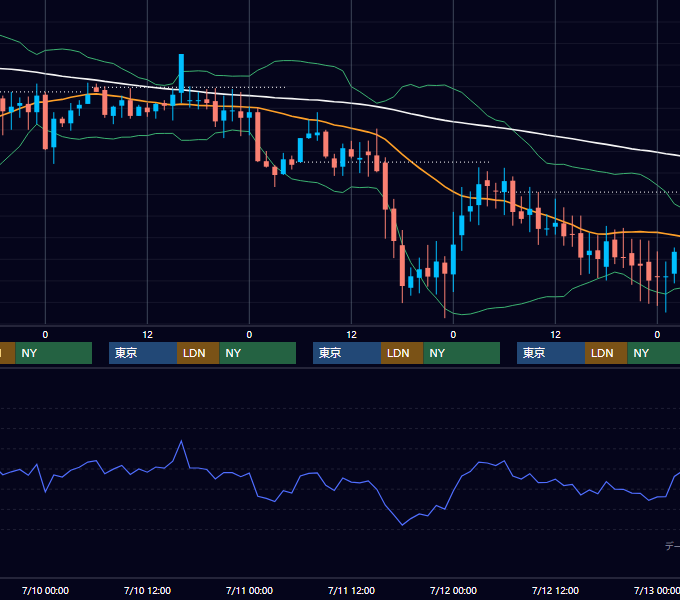Click the 0 hour tick for 7/12
680x600 pixels.
pyautogui.click(x=453, y=335)
